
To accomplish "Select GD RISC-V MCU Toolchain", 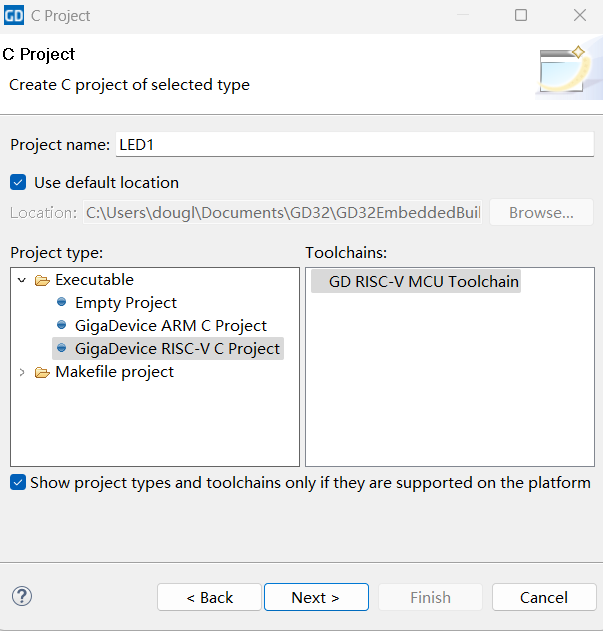I will [x=423, y=281].
